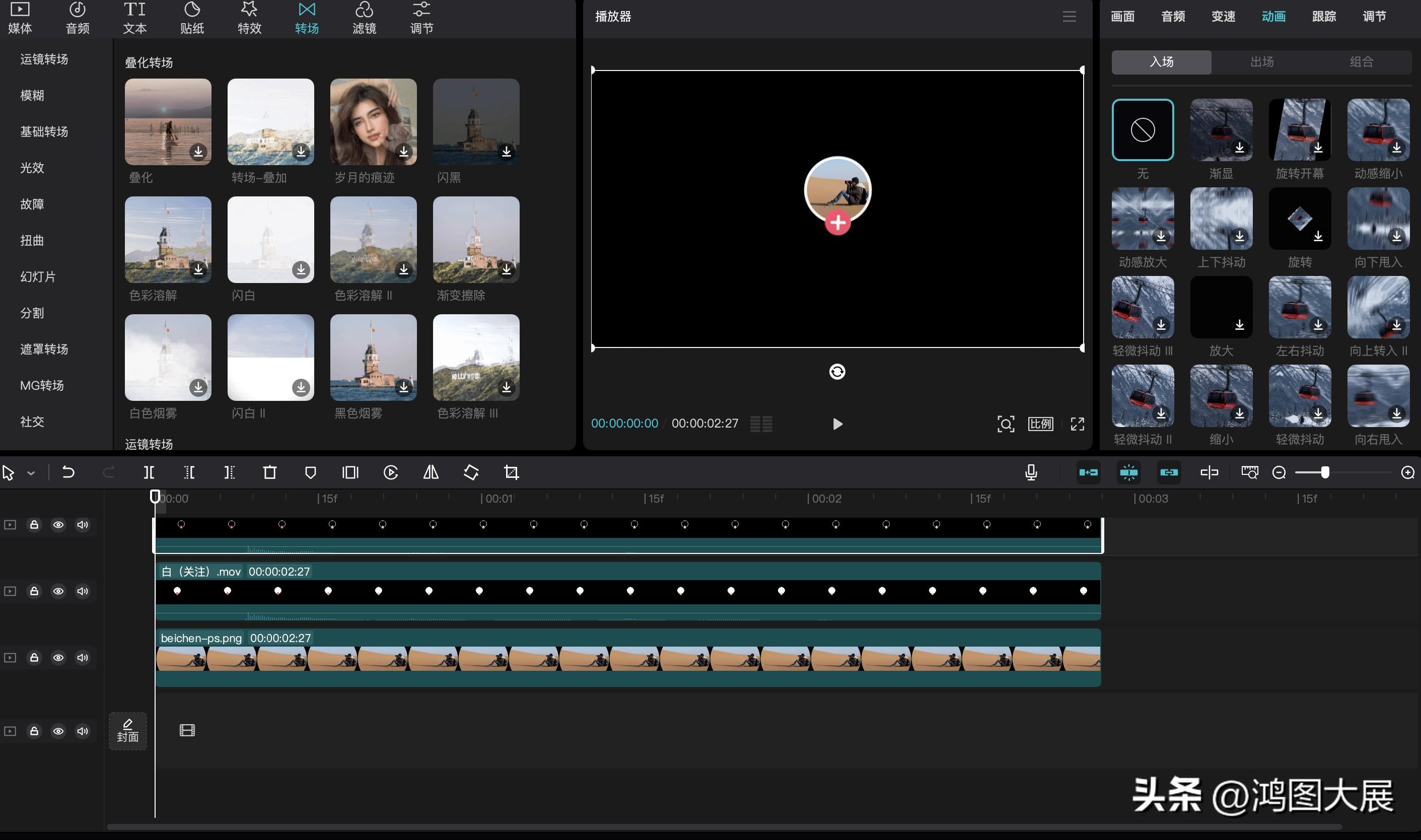The height and width of the screenshot is (840, 1421).
Task: Open the 贴纸 sticker panel
Action: point(192,18)
